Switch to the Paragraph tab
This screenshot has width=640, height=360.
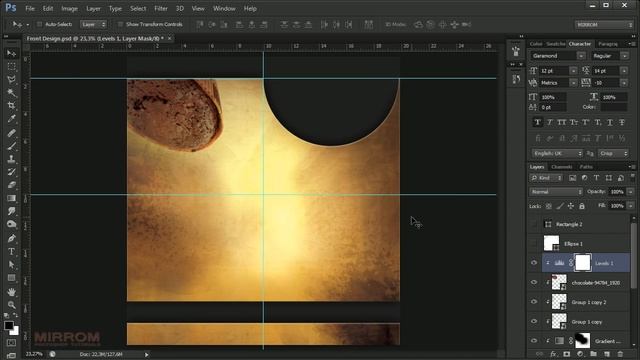tap(608, 44)
